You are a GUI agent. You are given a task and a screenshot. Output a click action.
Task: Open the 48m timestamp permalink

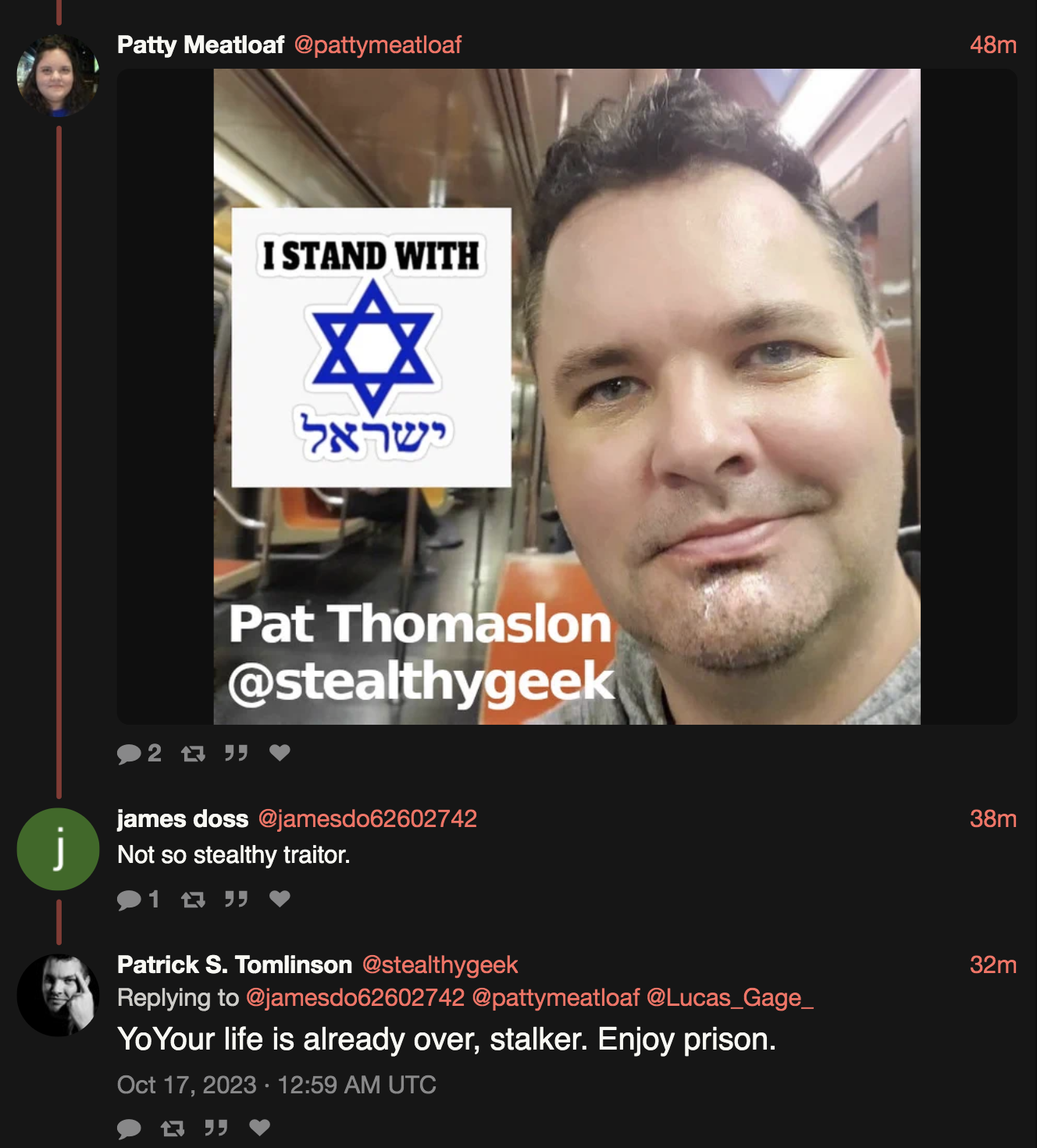point(993,45)
